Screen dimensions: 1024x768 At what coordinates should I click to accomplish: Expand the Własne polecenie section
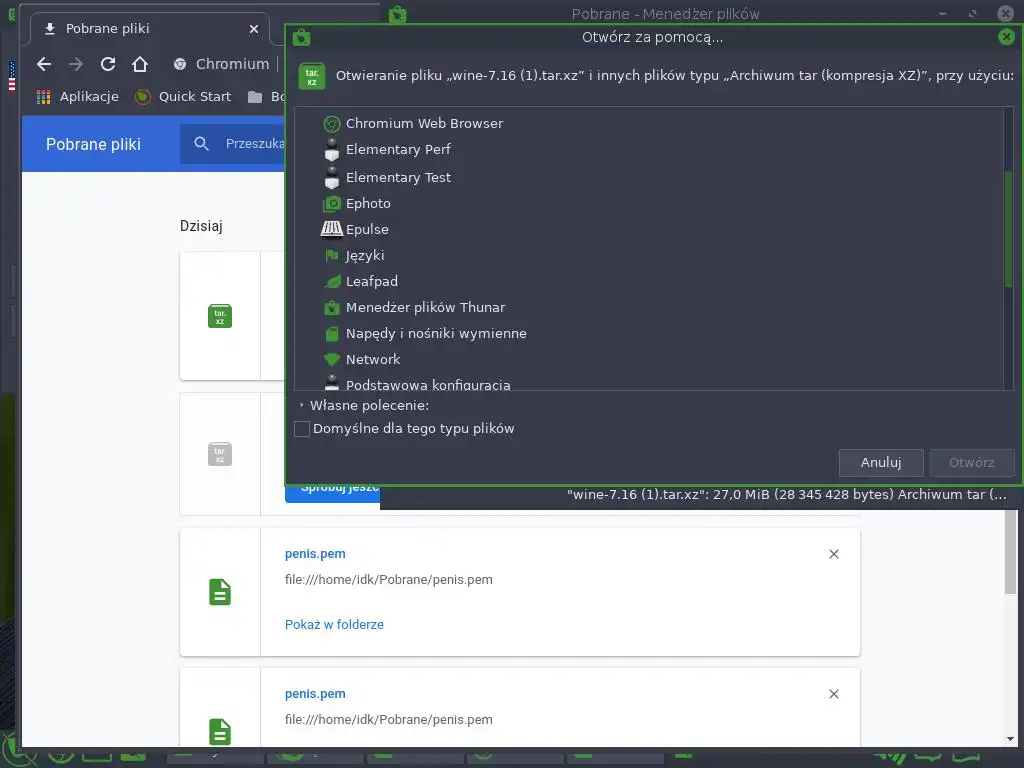pyautogui.click(x=302, y=406)
